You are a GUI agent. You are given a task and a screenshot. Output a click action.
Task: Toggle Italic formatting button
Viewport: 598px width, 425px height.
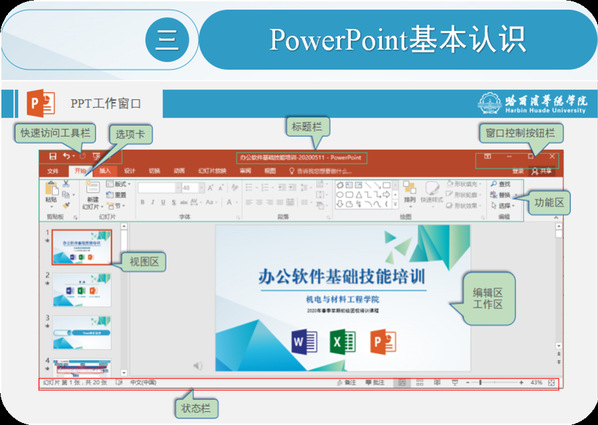point(153,202)
